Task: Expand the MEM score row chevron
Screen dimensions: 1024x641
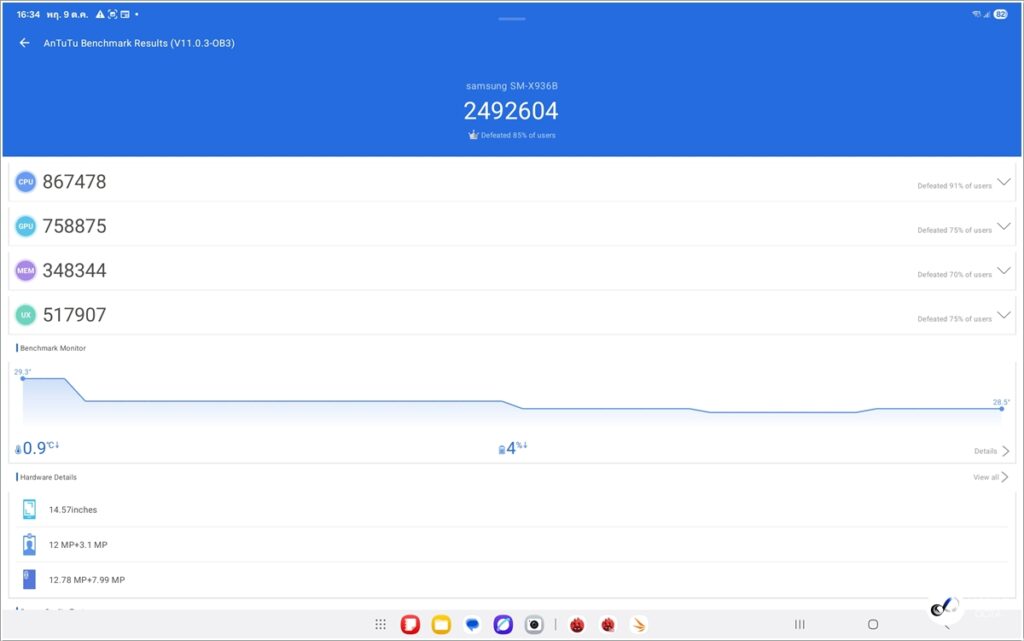Action: [1004, 271]
